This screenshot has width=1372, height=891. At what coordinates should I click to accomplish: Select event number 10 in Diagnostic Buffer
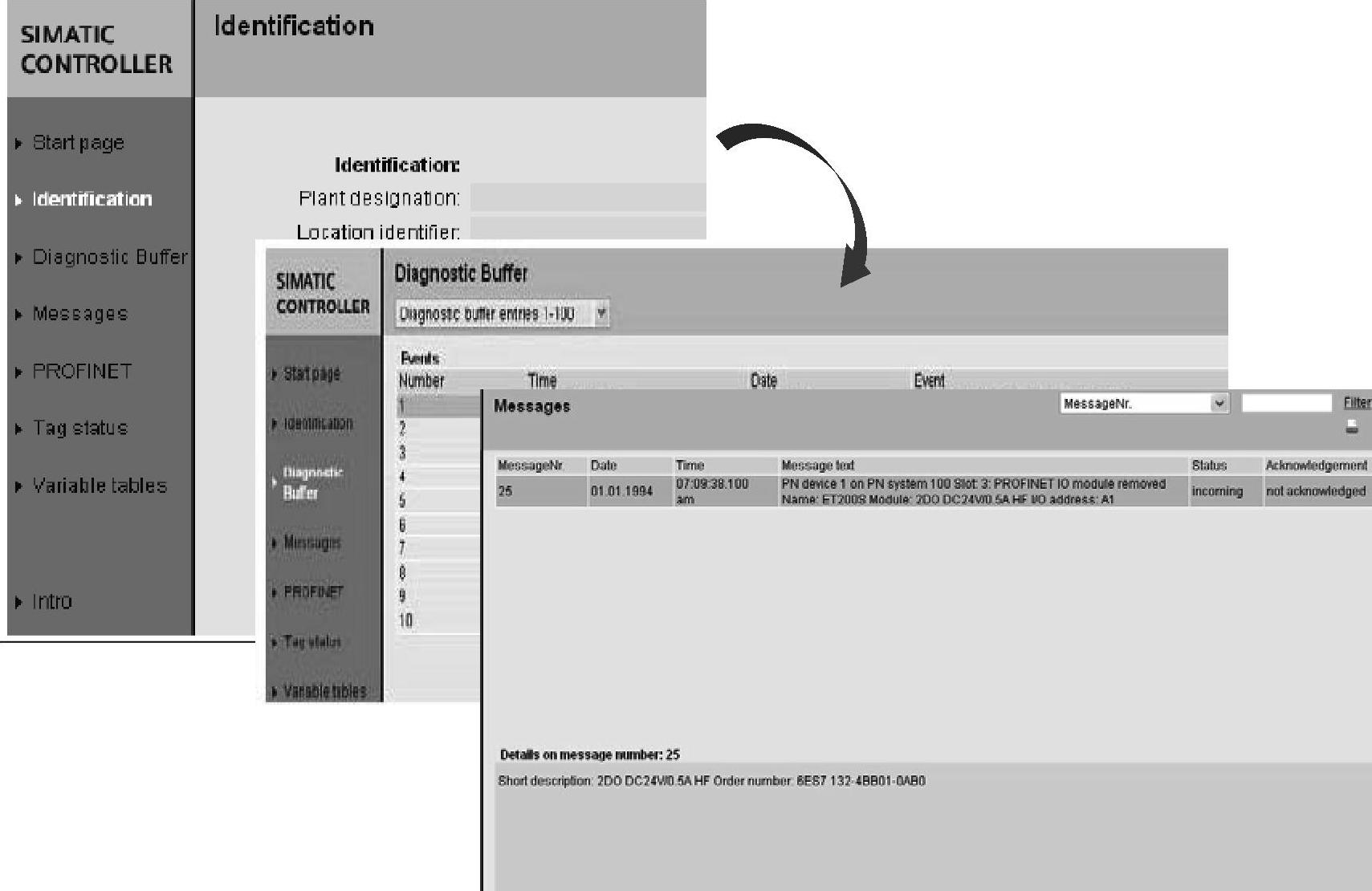point(438,620)
